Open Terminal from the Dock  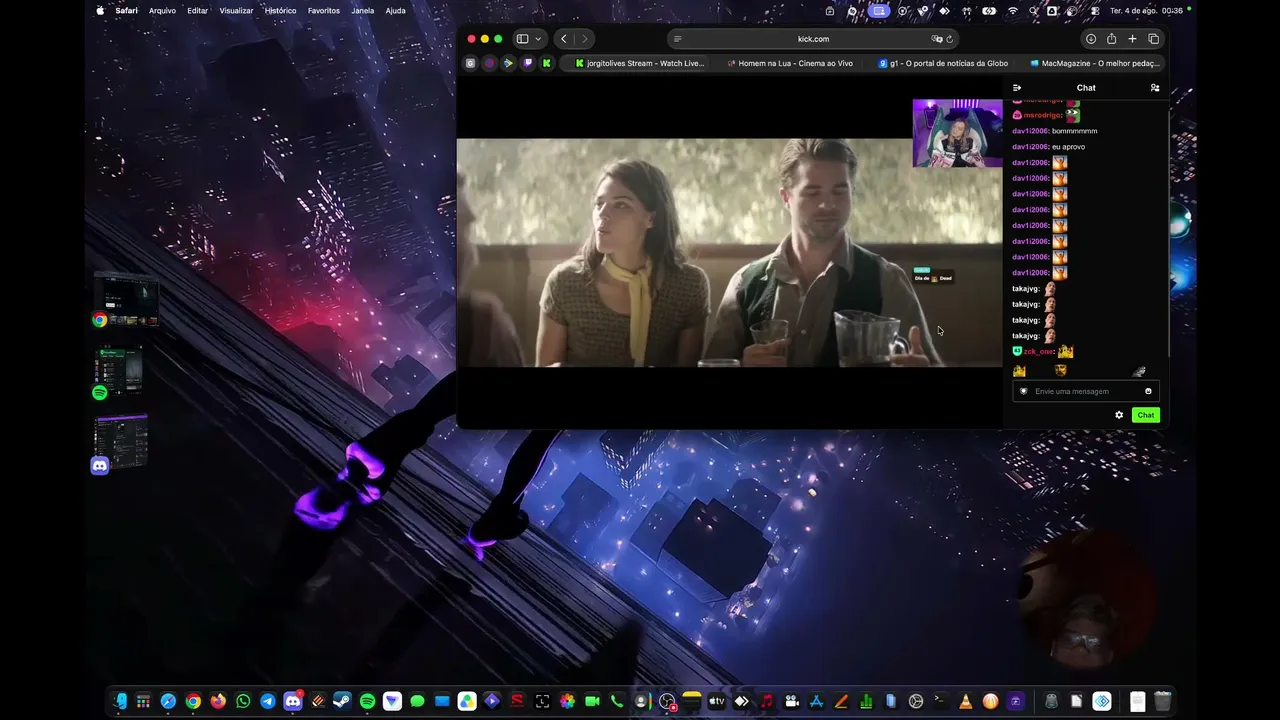[x=940, y=702]
